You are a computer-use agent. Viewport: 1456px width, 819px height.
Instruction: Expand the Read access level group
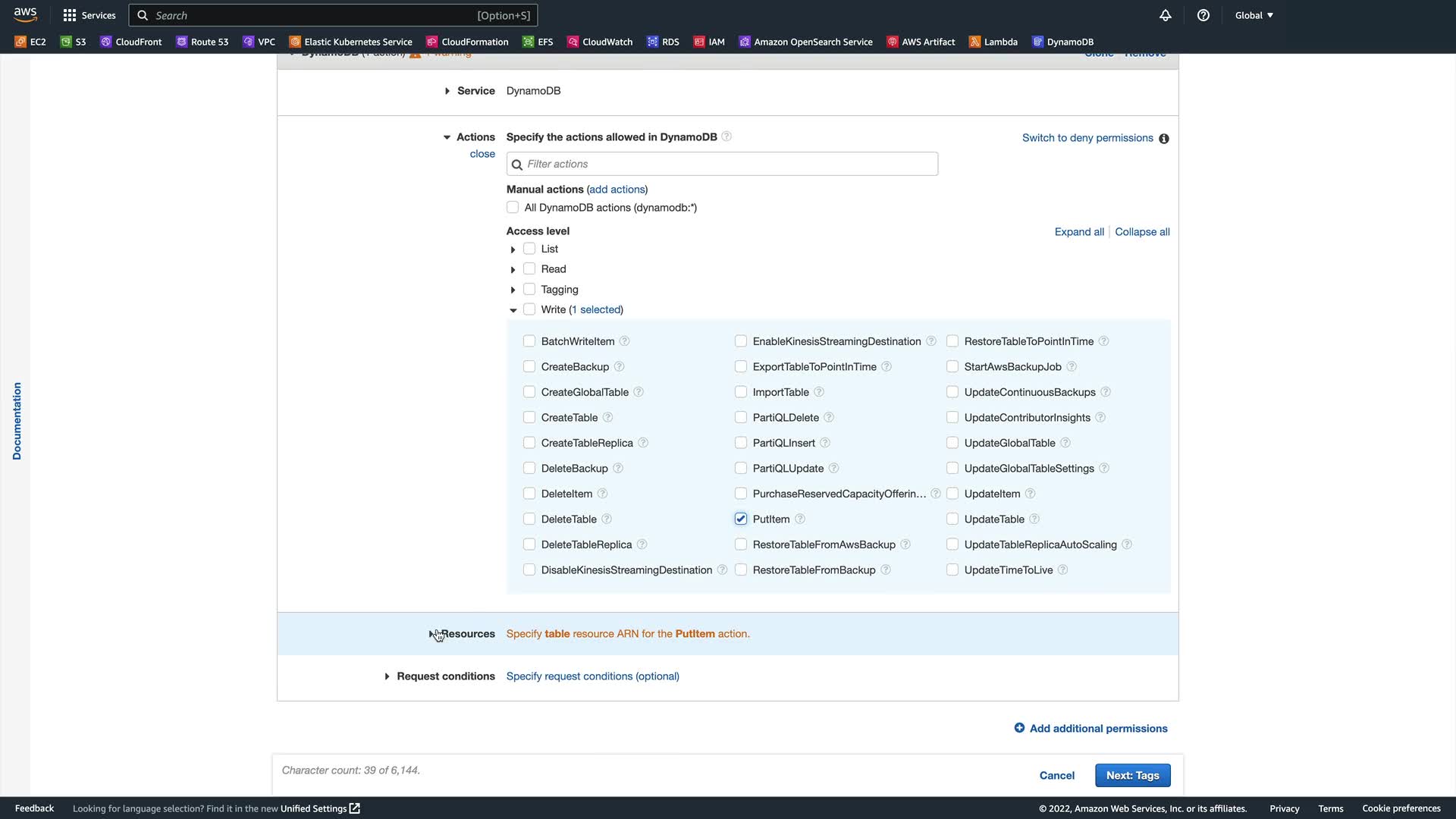pos(513,270)
